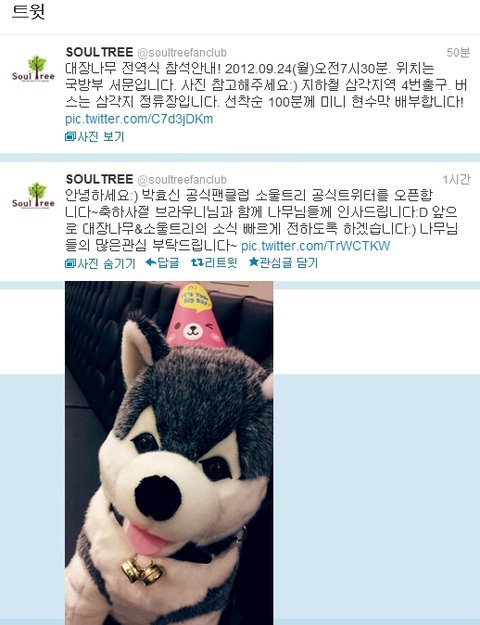
Task: Click the retweet icon (리트윗)
Action: pyautogui.click(x=197, y=262)
